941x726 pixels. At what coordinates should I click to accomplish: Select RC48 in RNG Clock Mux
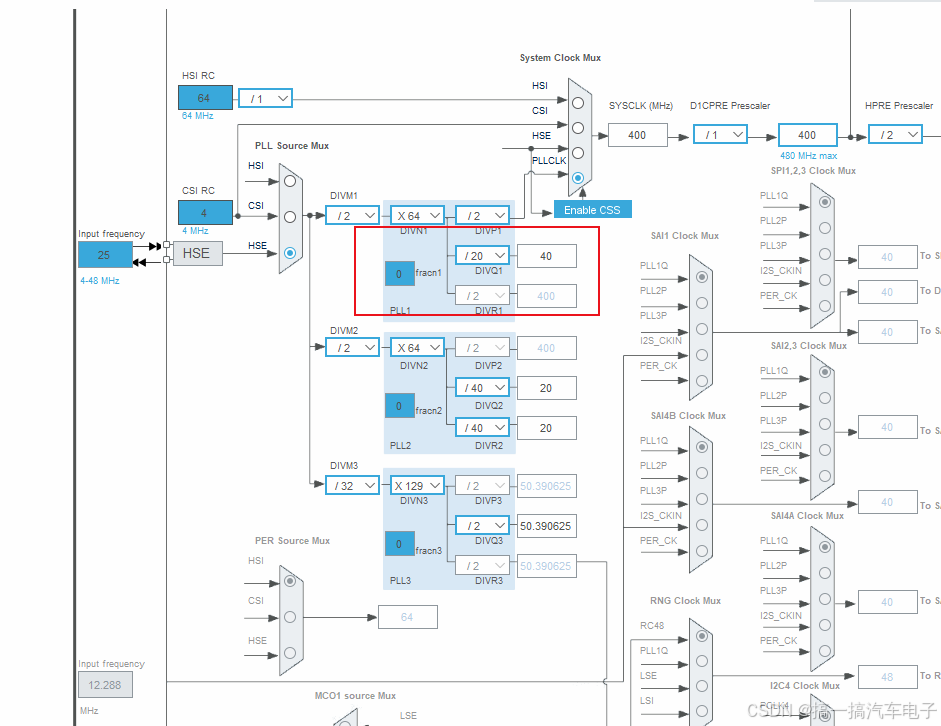click(x=702, y=636)
